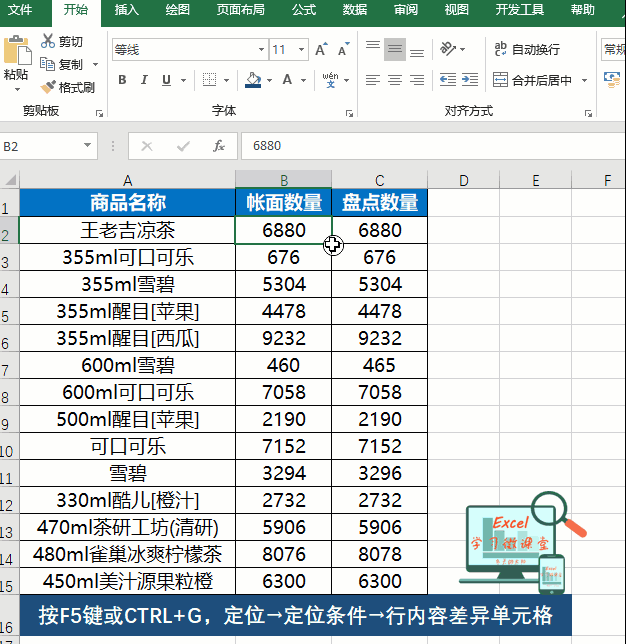
Task: Click cell 480ml雀巢冰爽柠檬茶
Action: pos(127,554)
